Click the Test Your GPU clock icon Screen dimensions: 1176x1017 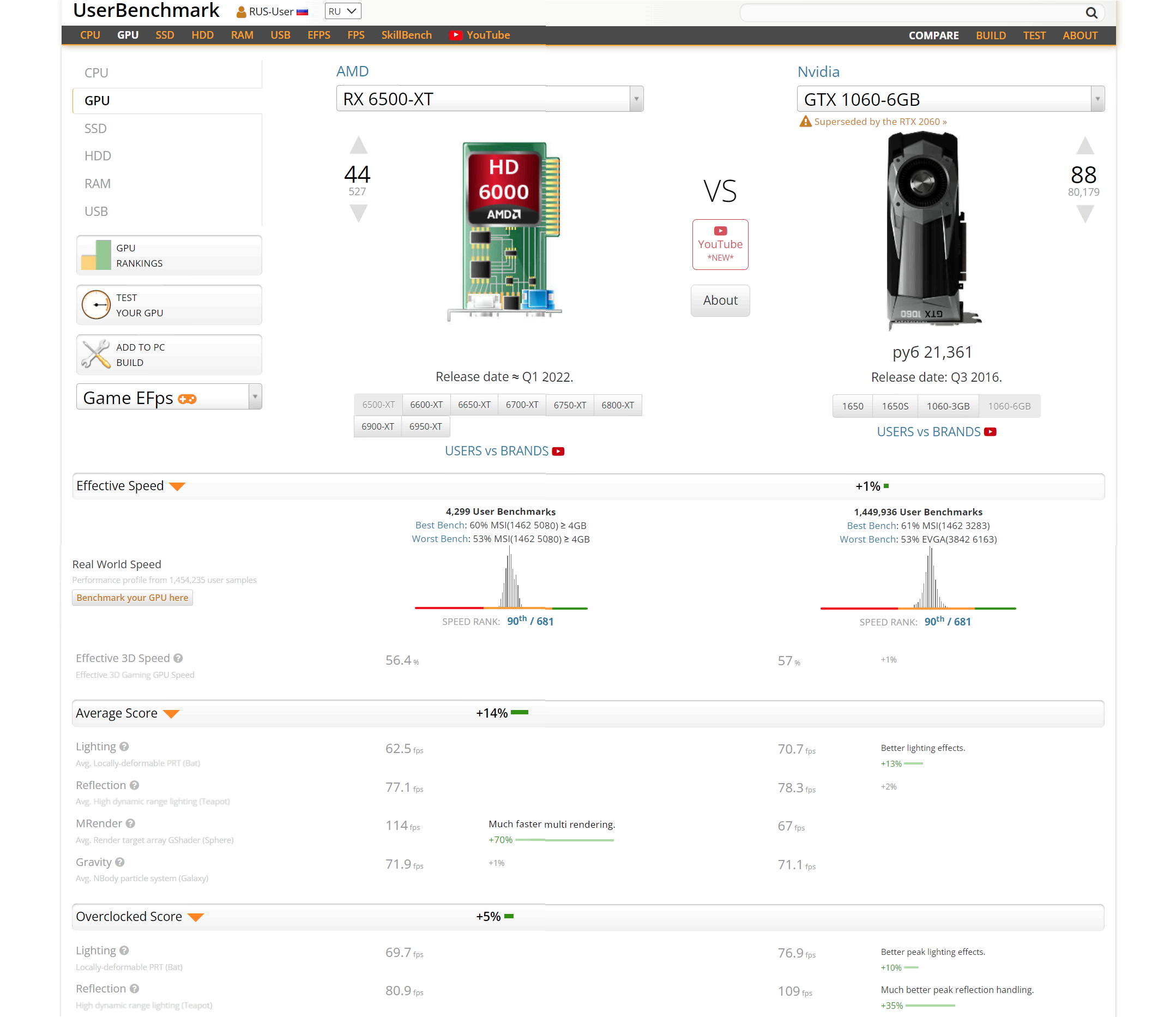point(96,305)
